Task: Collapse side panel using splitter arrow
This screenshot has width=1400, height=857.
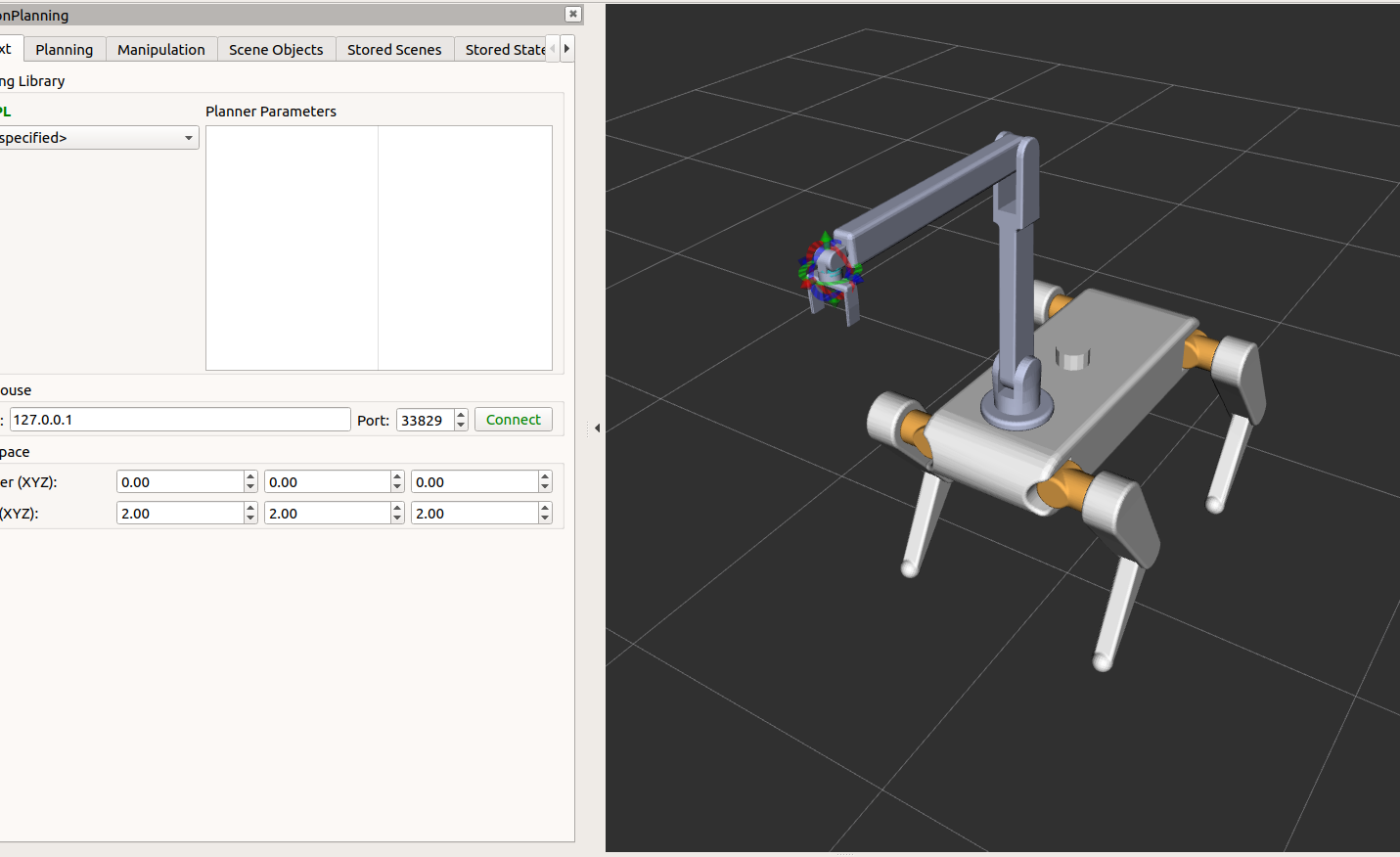Action: [x=597, y=428]
